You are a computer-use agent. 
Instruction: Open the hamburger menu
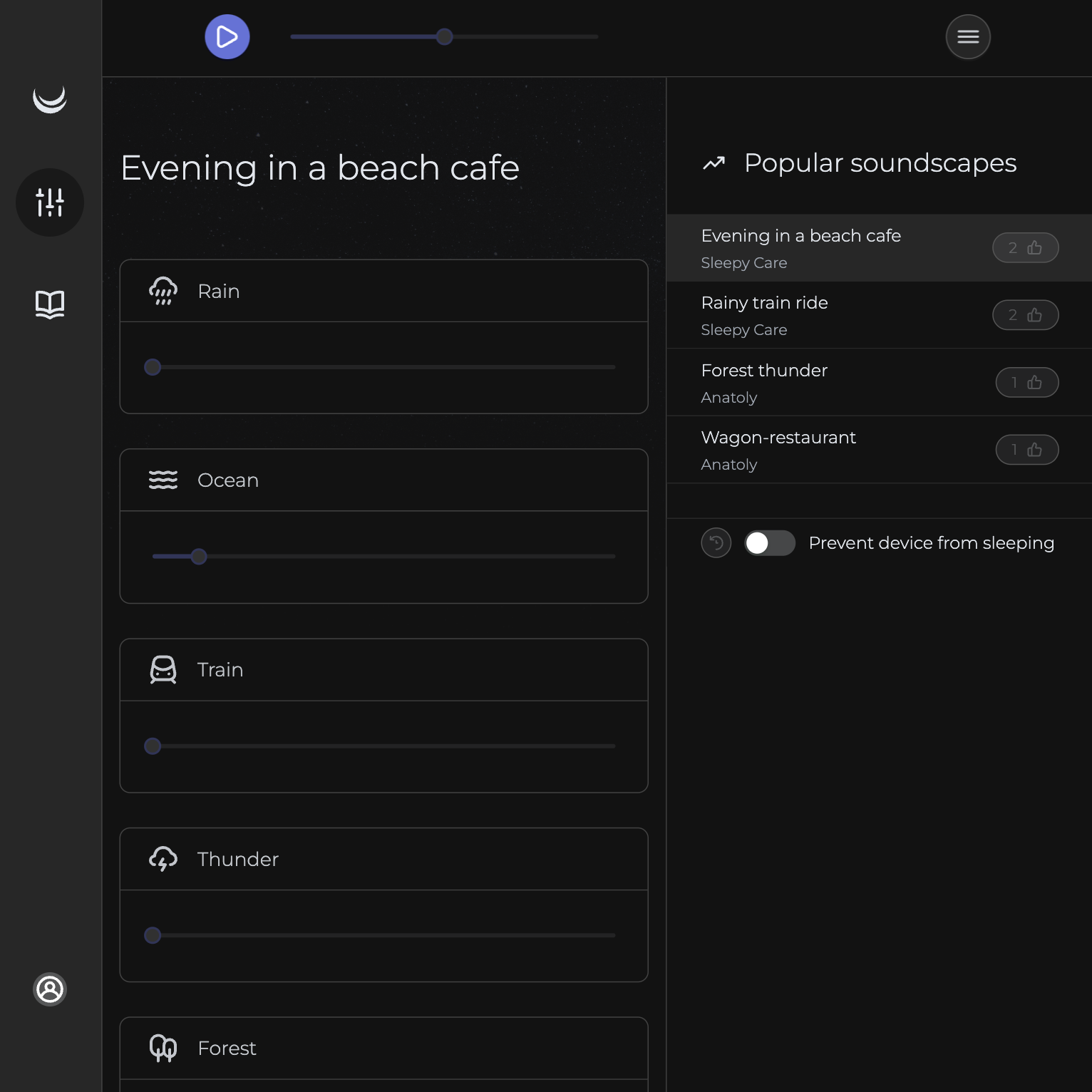click(967, 37)
